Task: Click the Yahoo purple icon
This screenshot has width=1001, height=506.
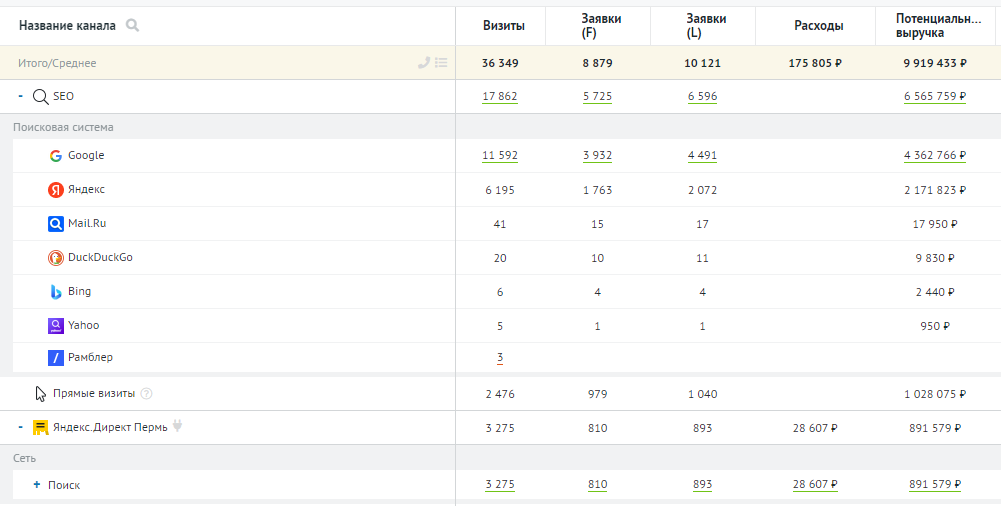Action: (x=56, y=325)
